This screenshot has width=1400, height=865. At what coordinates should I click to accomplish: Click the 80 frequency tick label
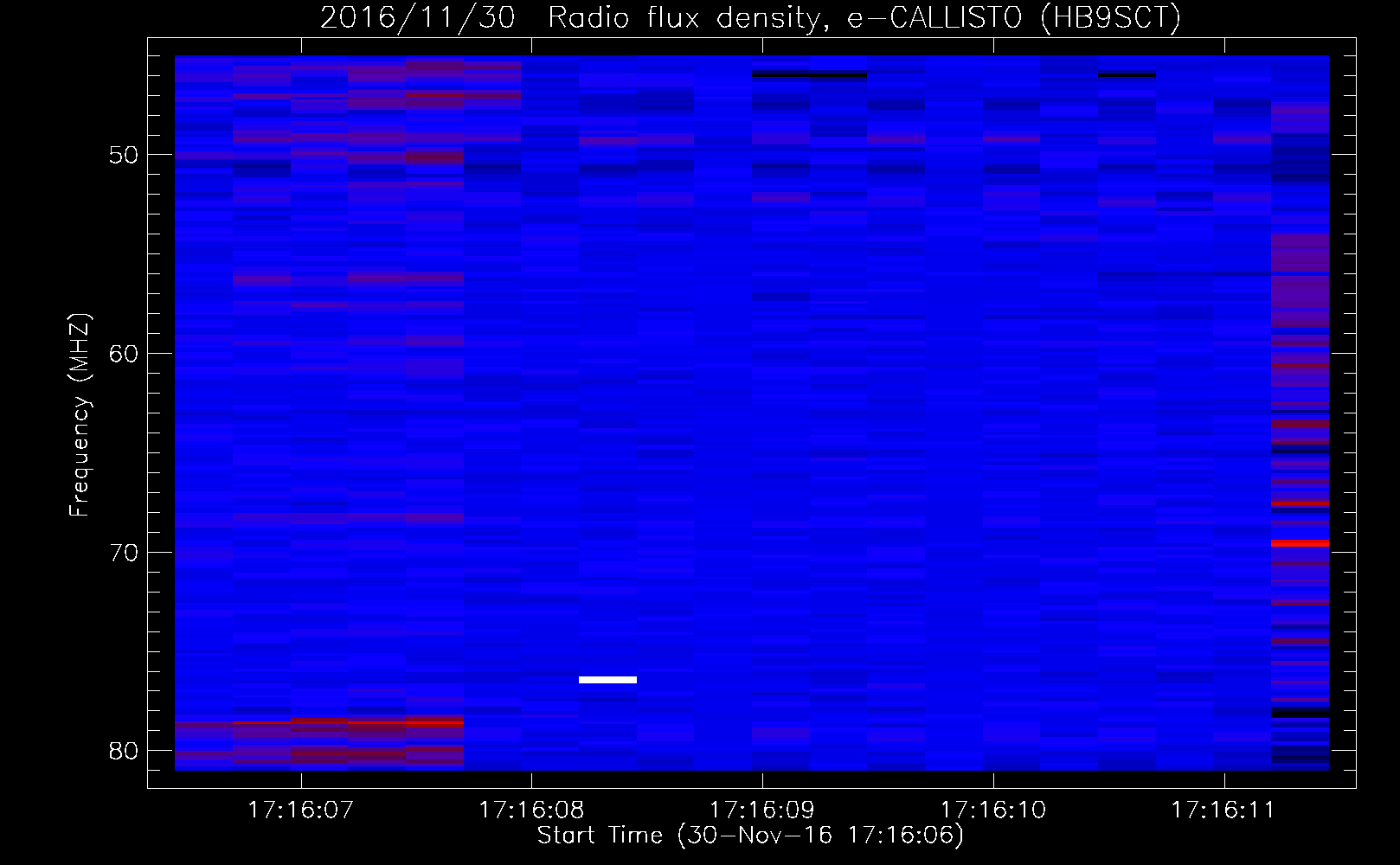pos(124,750)
